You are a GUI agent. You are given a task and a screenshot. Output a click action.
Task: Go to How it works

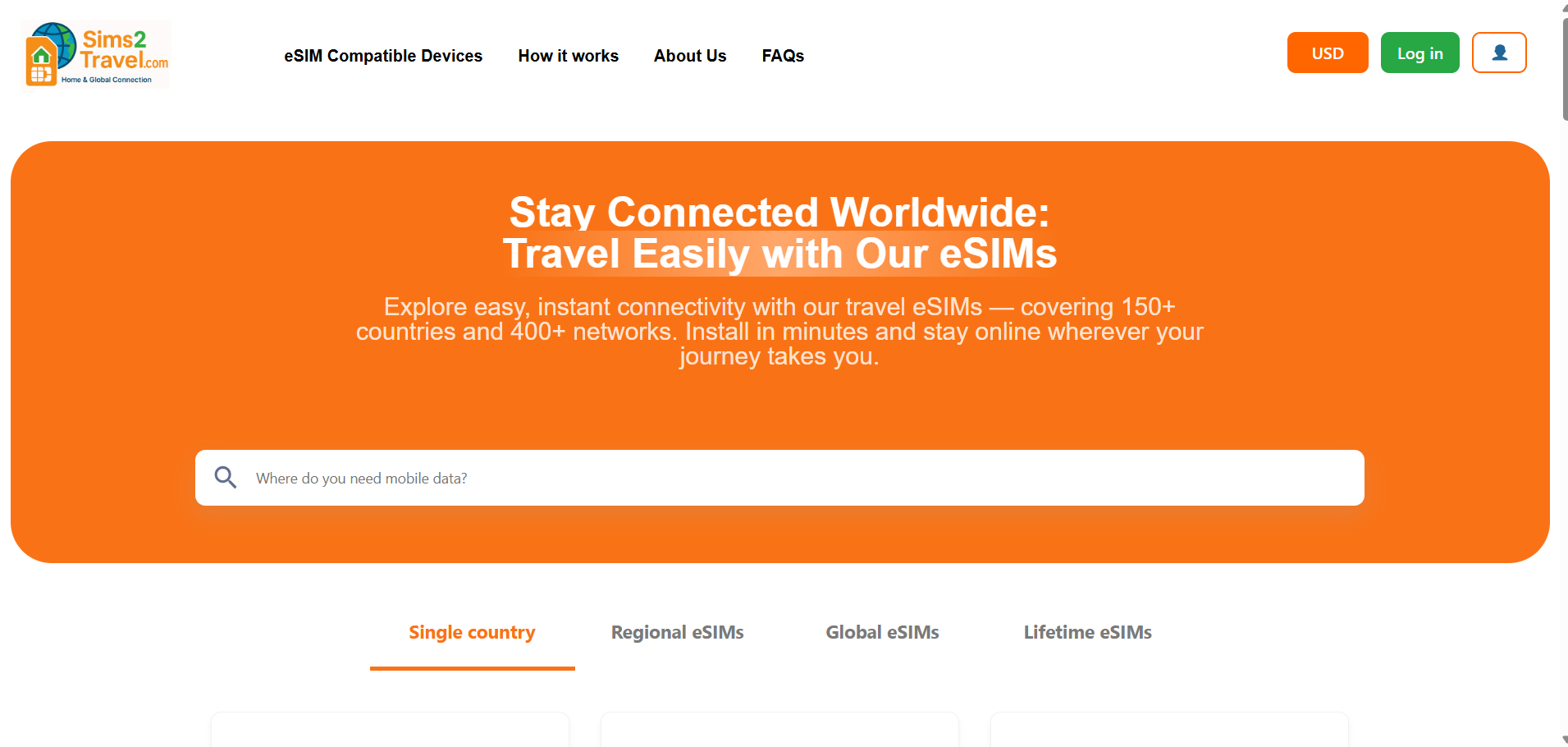coord(568,56)
